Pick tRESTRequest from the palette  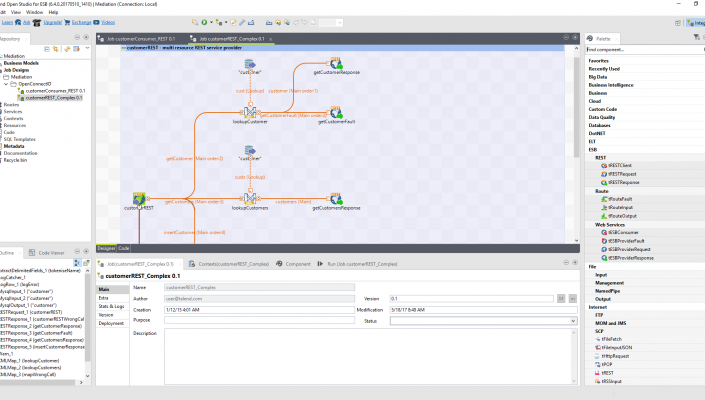point(622,174)
